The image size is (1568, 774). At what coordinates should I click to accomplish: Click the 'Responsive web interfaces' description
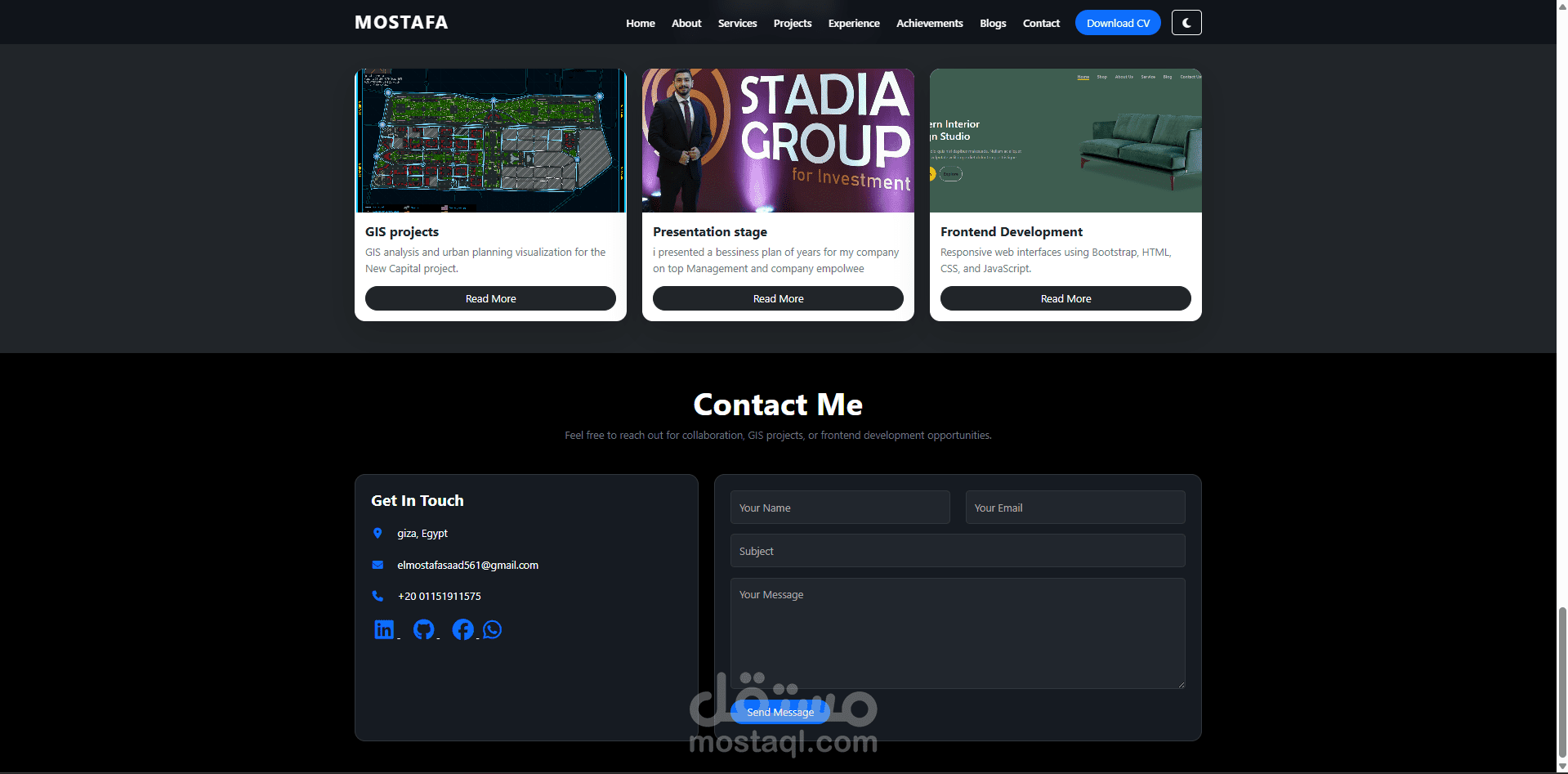tap(1056, 260)
